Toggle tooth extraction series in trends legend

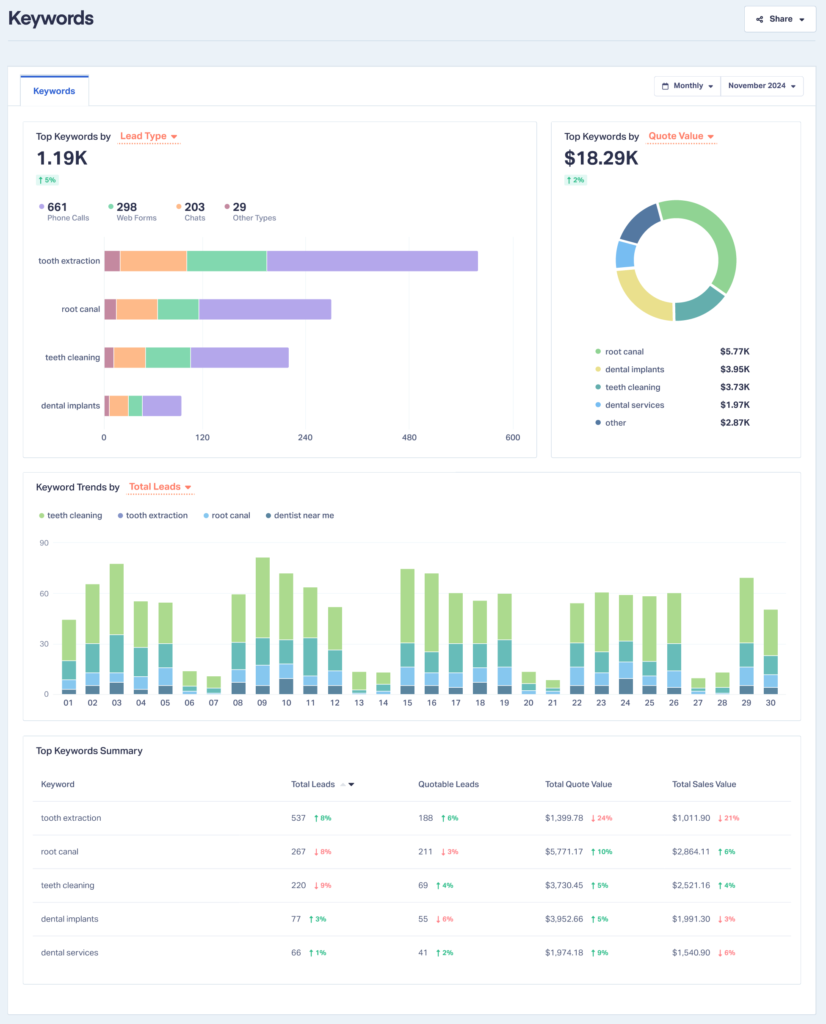(x=153, y=516)
